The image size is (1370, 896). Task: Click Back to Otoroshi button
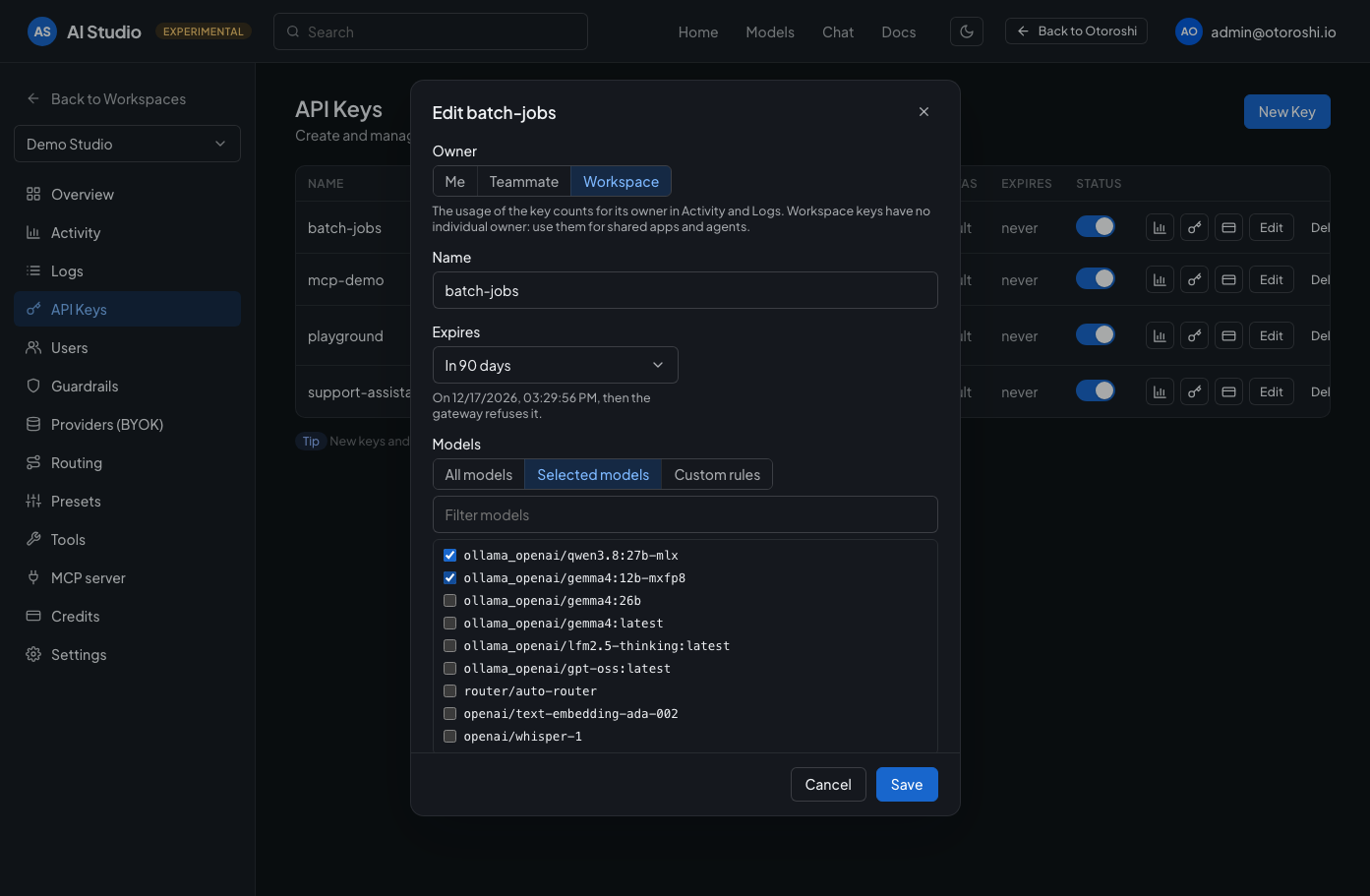click(1076, 30)
